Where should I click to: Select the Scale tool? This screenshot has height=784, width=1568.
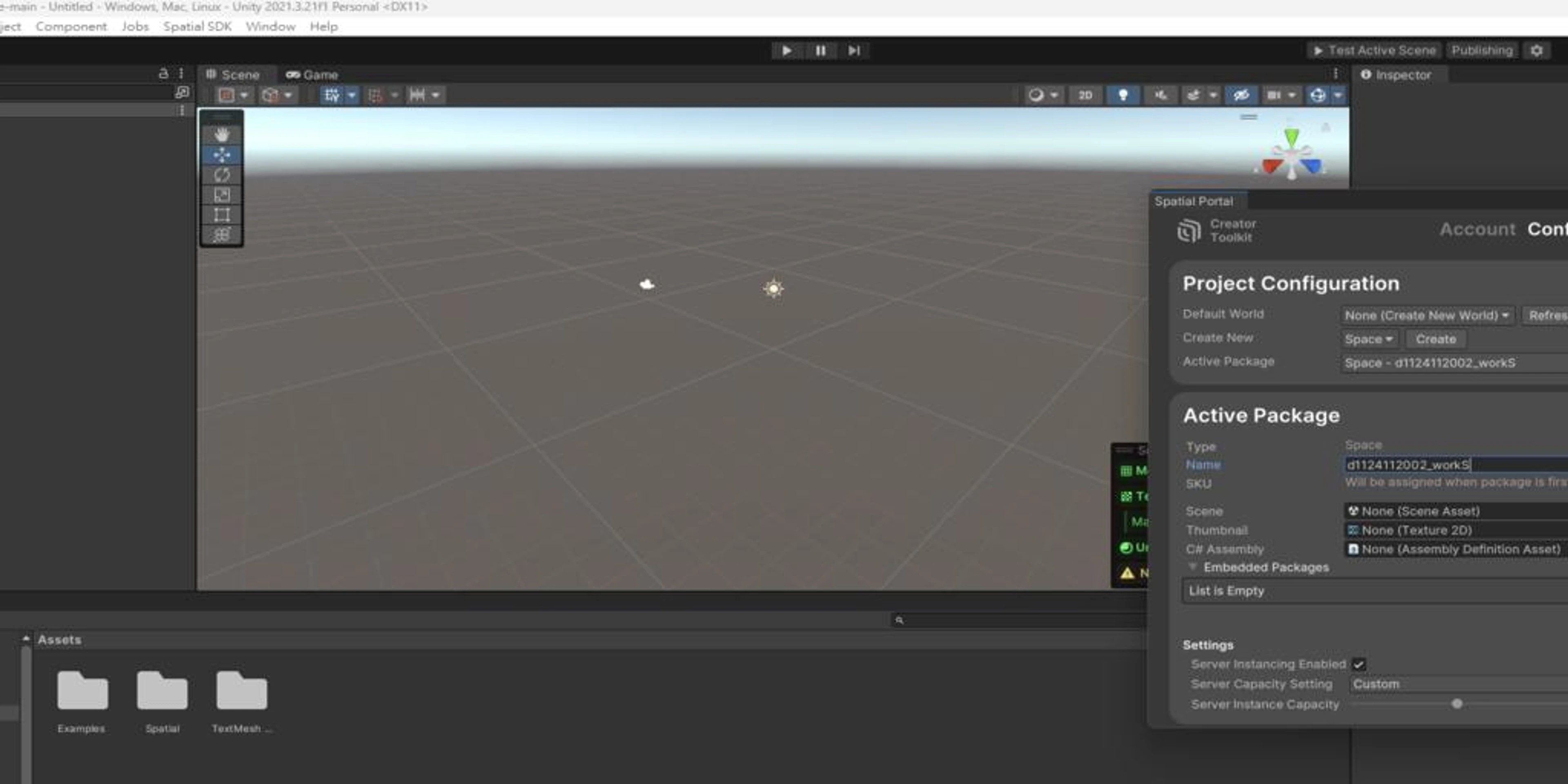(x=222, y=195)
